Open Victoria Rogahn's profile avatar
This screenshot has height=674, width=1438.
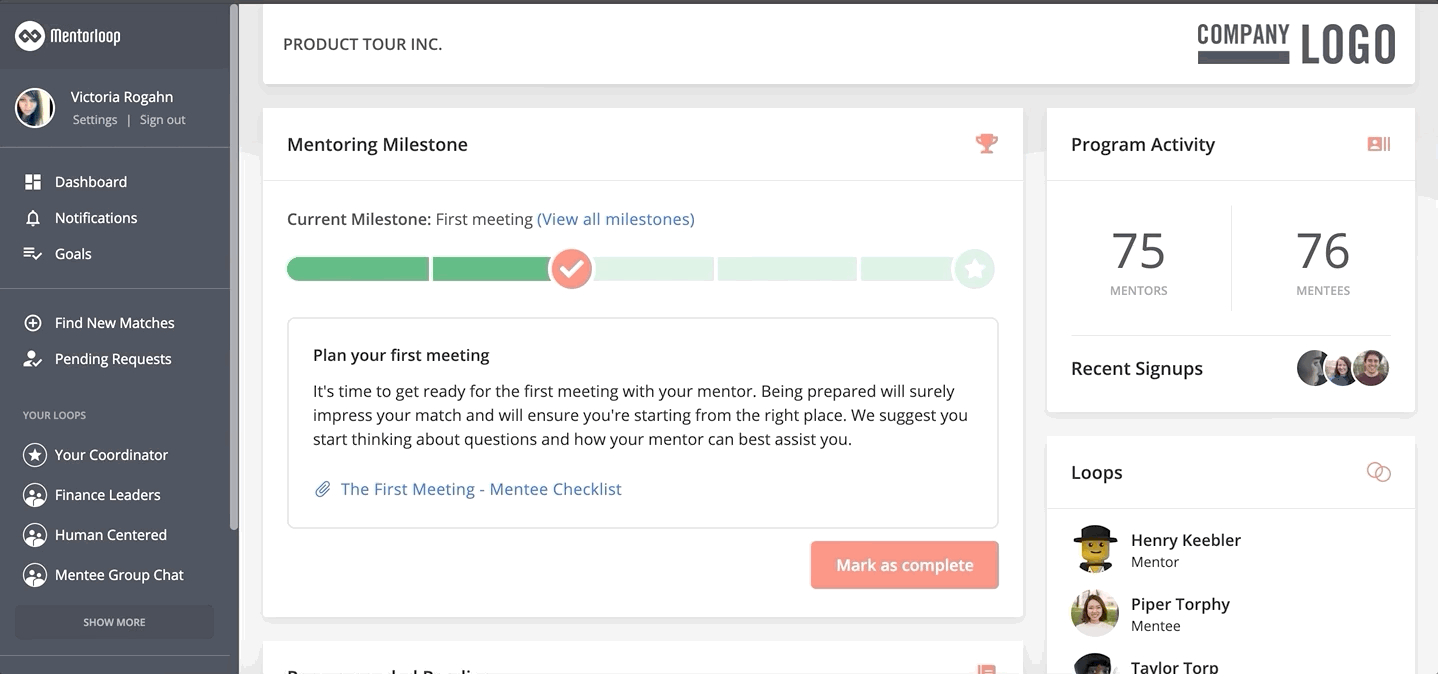coord(35,108)
